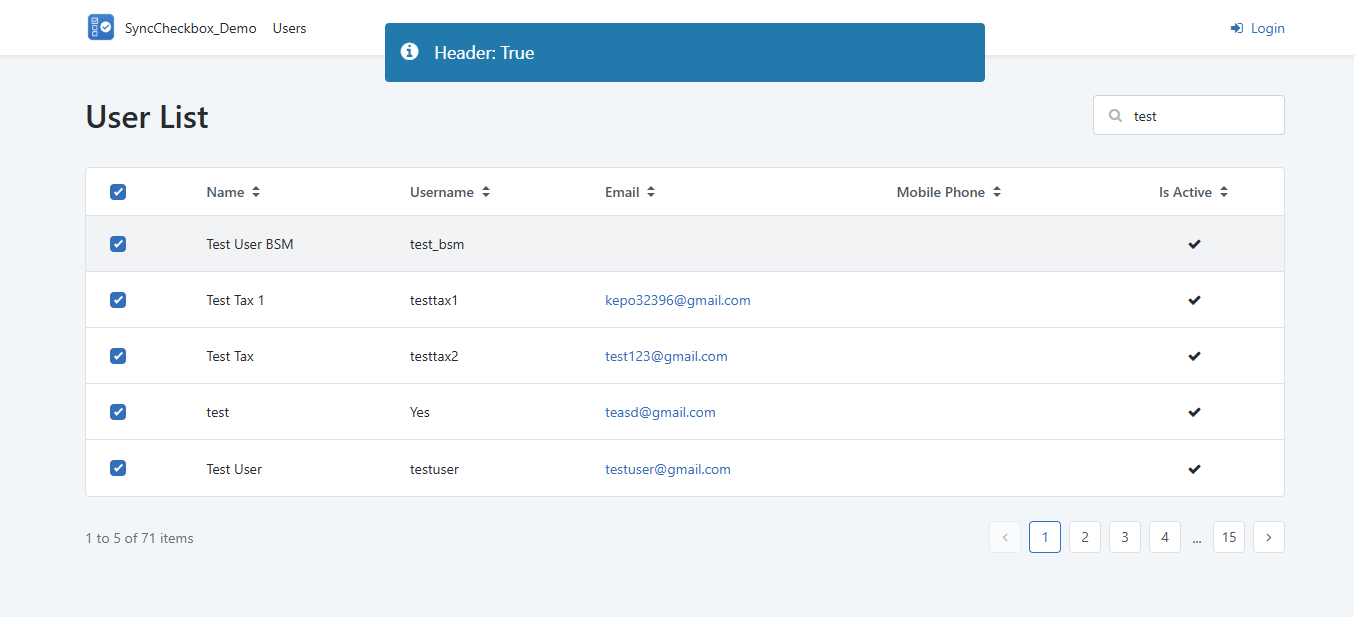This screenshot has height=617, width=1354.
Task: Click the username cell testtax1
Action: pyautogui.click(x=434, y=300)
